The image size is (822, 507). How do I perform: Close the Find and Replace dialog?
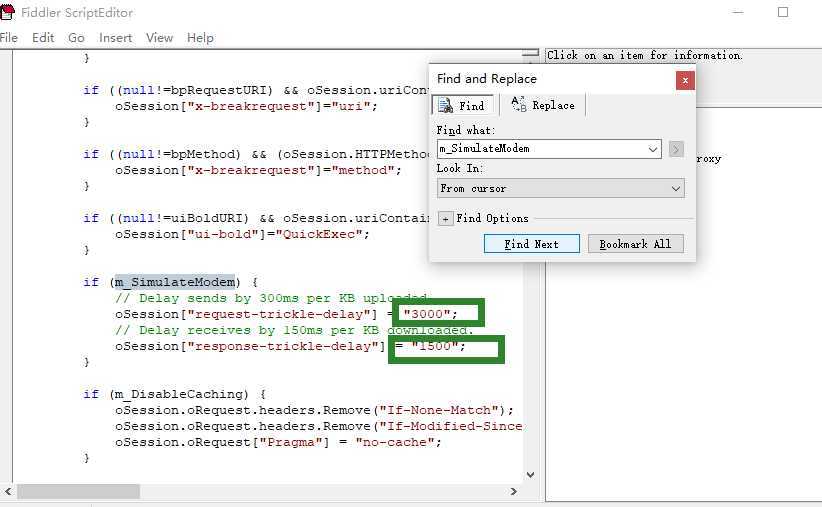[x=685, y=80]
